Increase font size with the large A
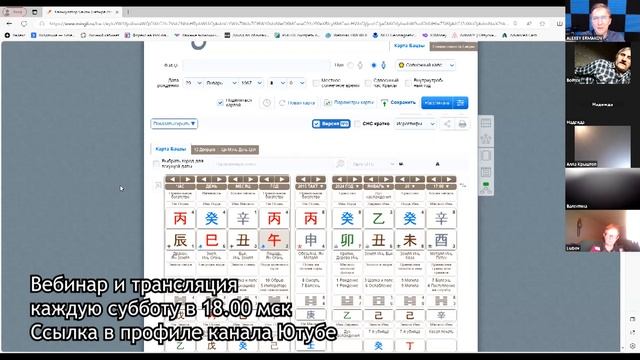The height and width of the screenshot is (360, 640). (x=437, y=164)
